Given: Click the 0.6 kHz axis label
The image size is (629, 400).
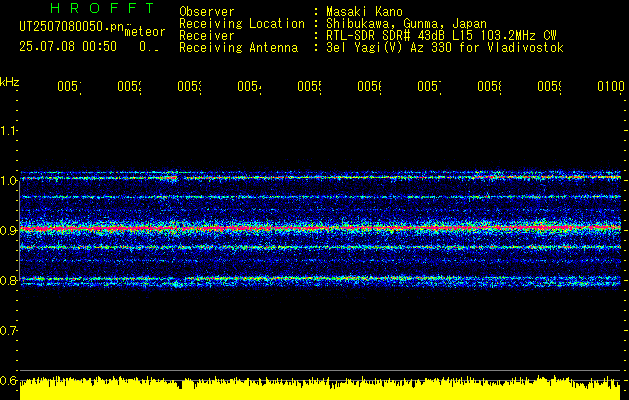Looking at the screenshot, I should coord(8,380).
